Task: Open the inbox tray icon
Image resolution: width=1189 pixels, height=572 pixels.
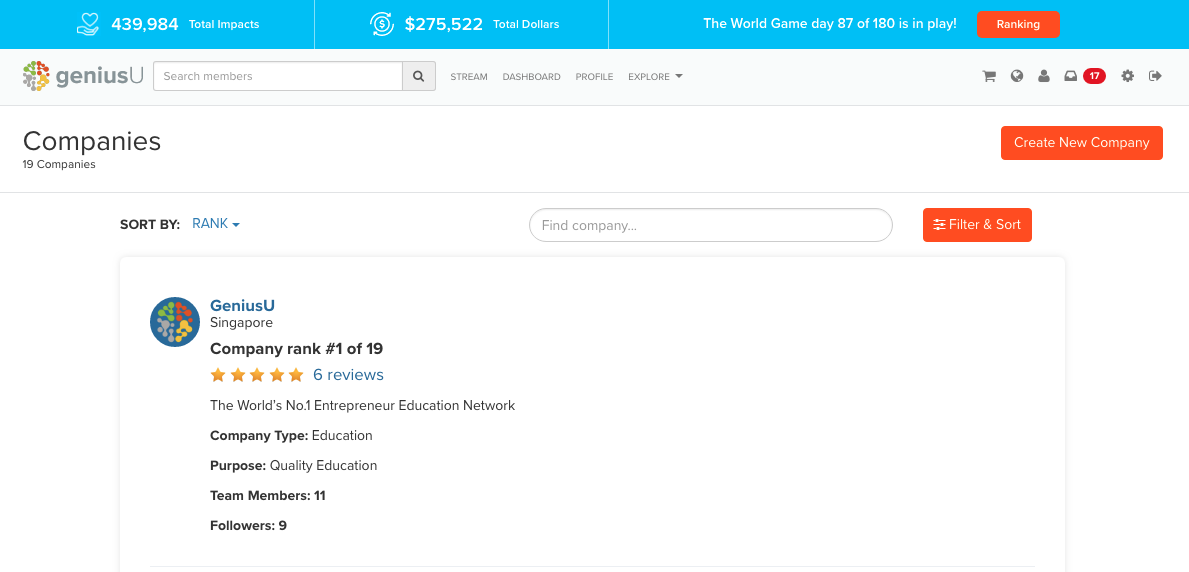Action: point(1071,76)
